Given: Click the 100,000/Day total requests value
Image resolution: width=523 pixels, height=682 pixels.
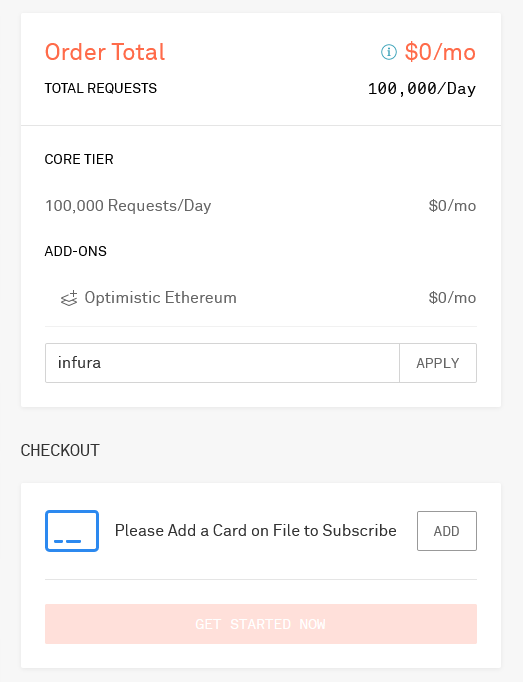Looking at the screenshot, I should pyautogui.click(x=422, y=89).
